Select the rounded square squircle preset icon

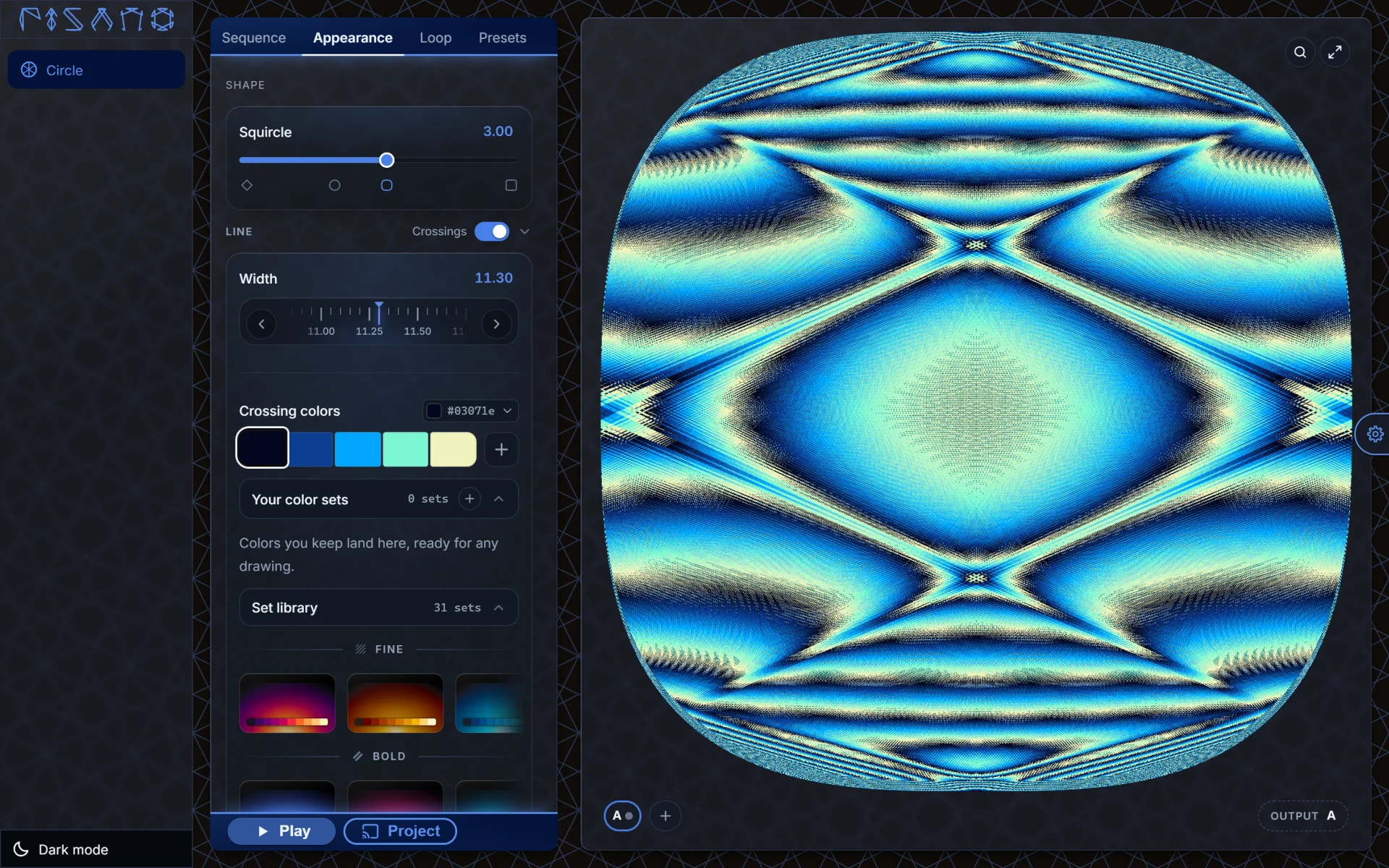387,185
